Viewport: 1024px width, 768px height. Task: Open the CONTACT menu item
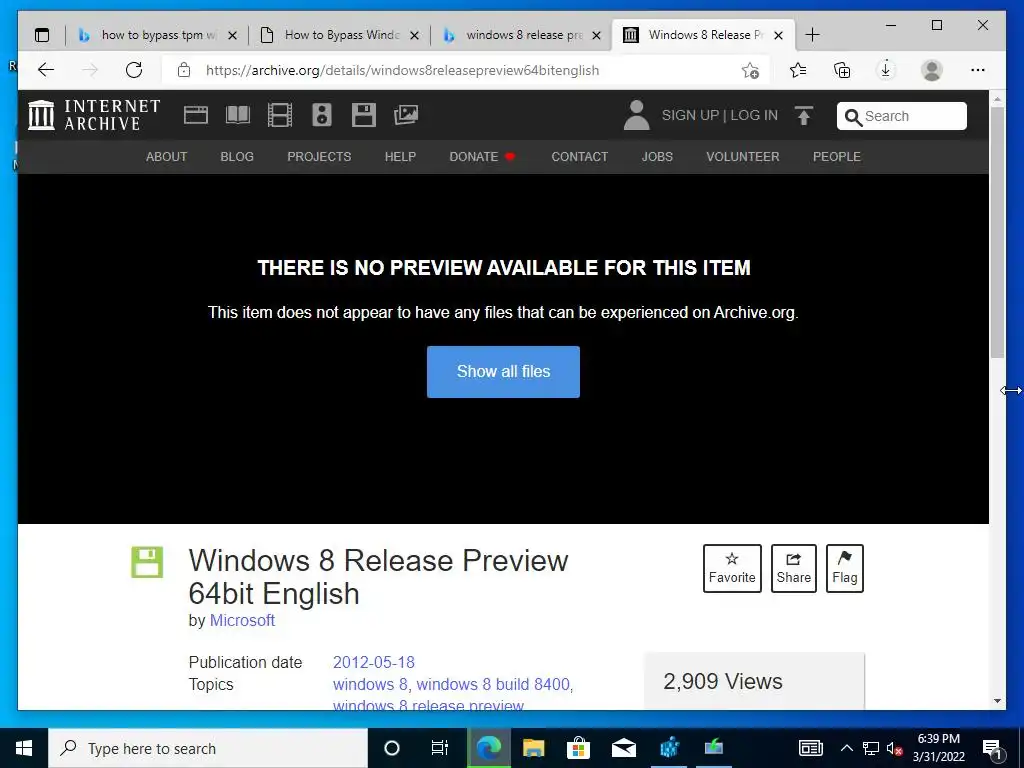click(x=580, y=157)
